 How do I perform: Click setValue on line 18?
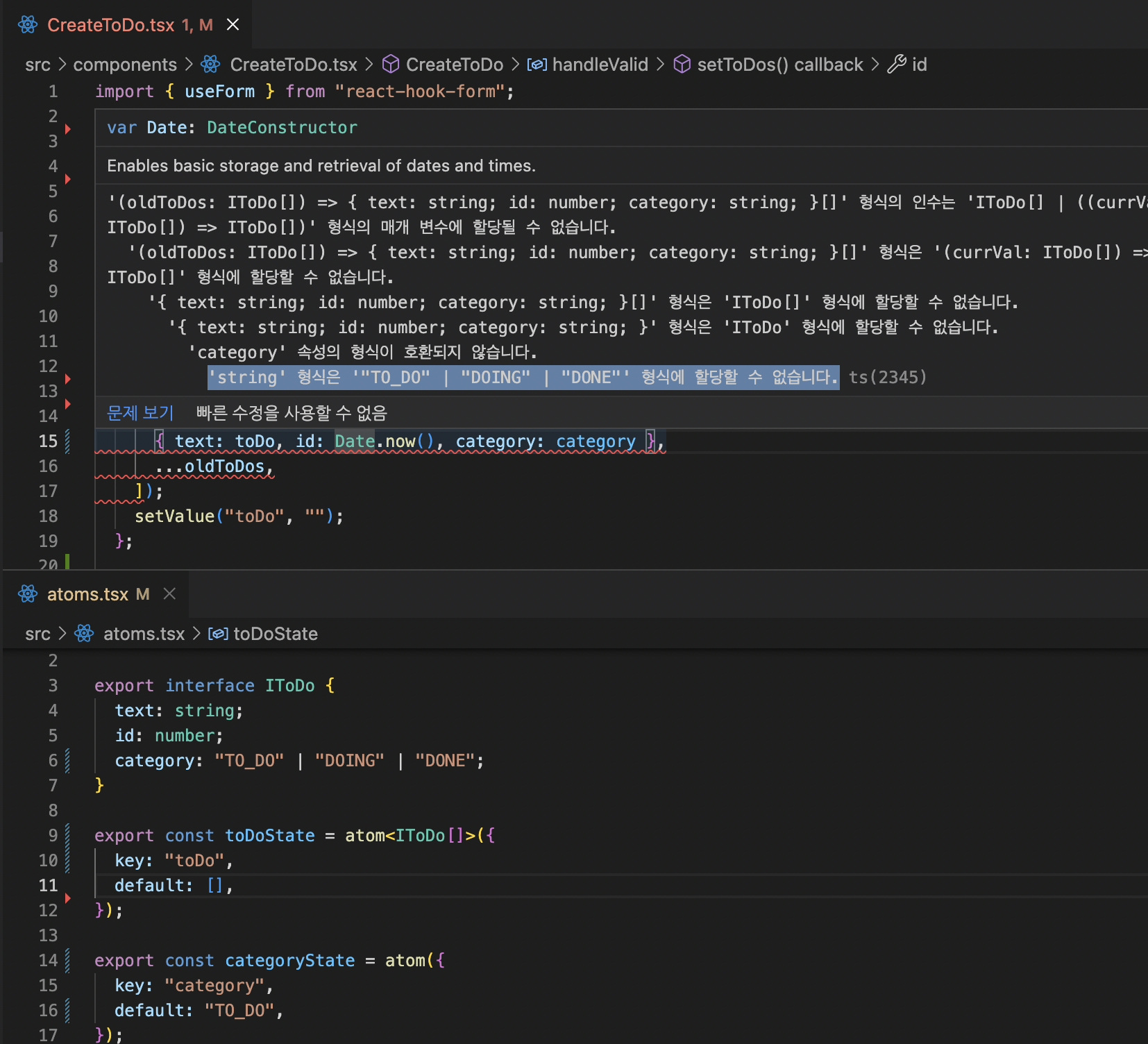(x=175, y=516)
